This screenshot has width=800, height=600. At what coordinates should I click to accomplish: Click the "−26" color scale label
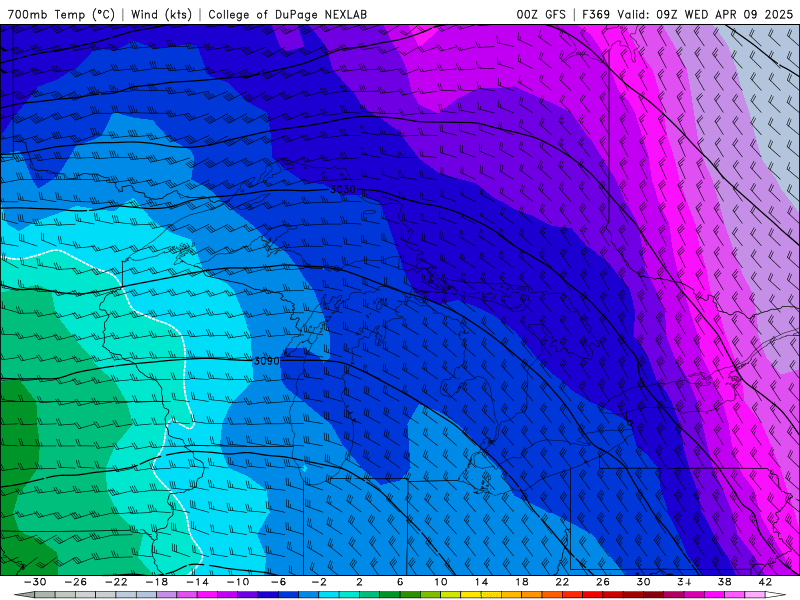76,582
